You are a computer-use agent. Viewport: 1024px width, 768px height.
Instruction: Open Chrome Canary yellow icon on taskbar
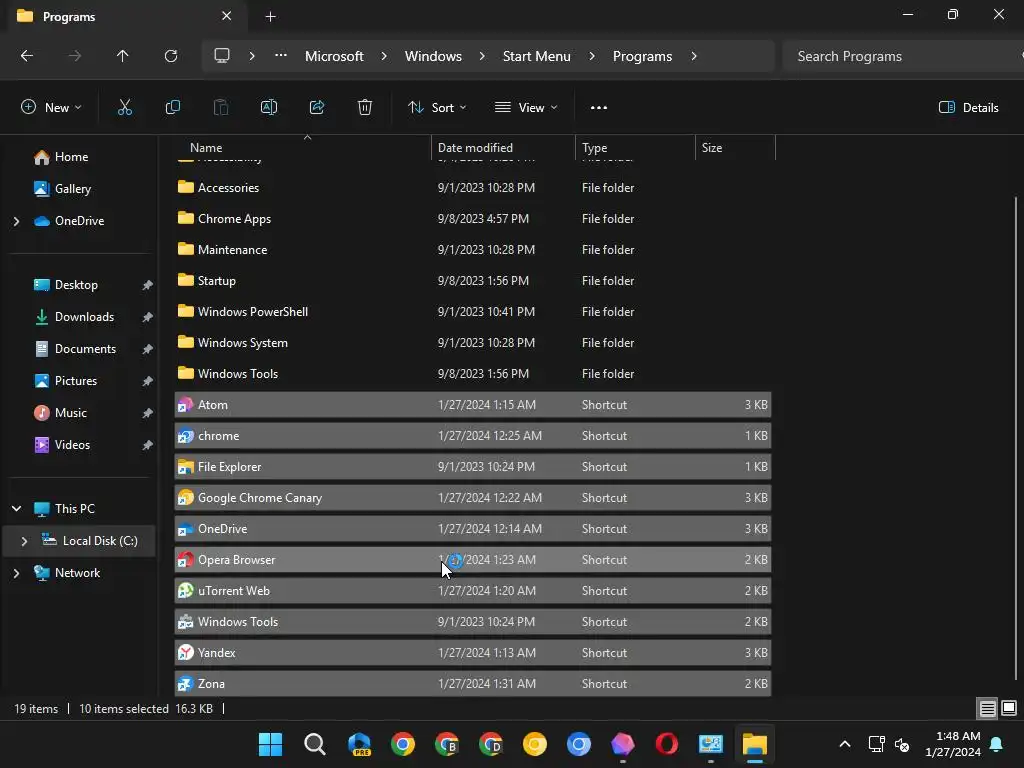click(535, 744)
